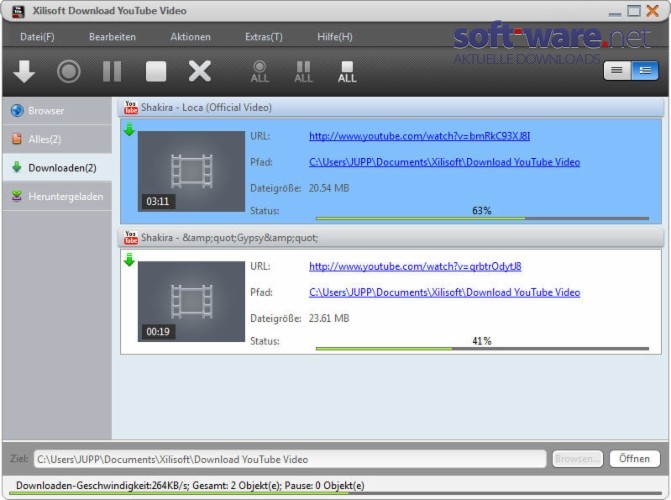Open the Loca YouTube URL link
671x500 pixels.
[x=419, y=136]
